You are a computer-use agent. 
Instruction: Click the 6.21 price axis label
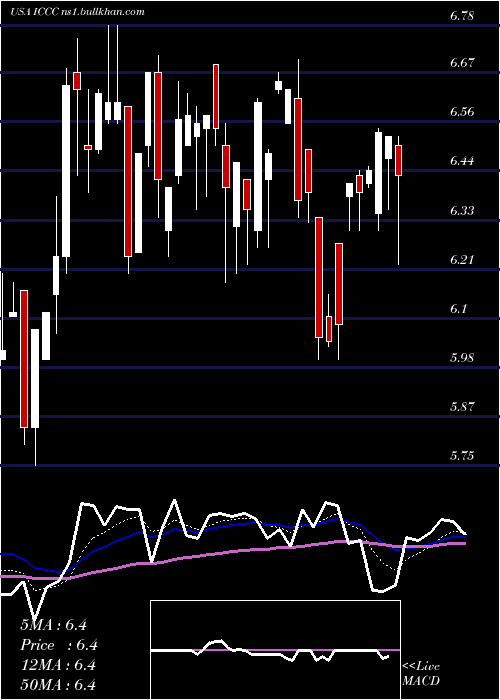(461, 259)
